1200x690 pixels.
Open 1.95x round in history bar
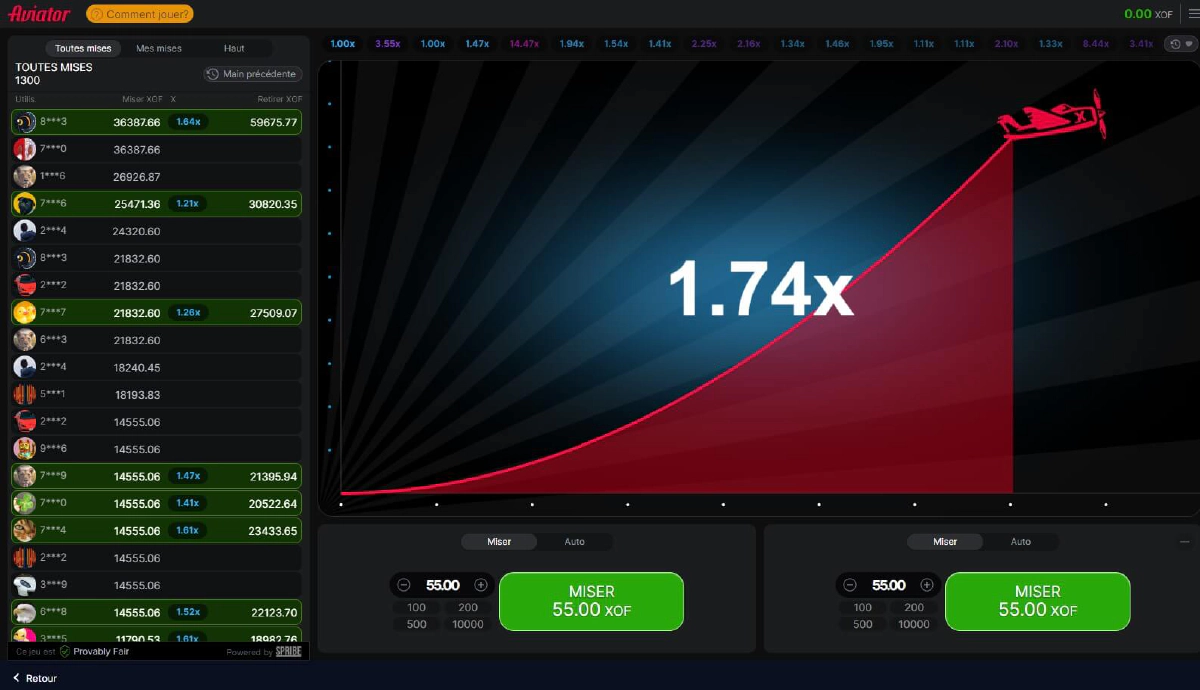pos(881,44)
